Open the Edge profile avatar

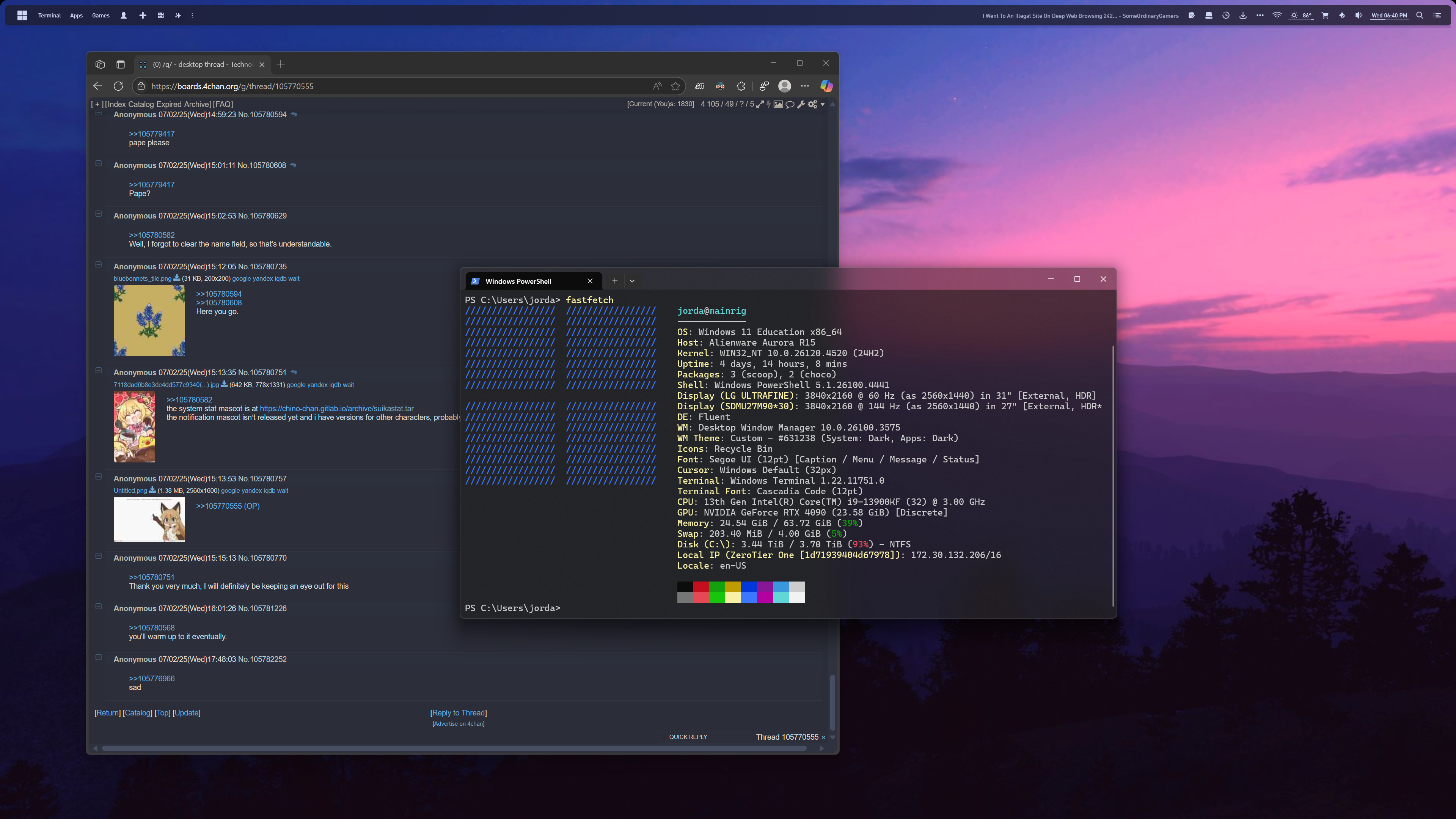coord(785,86)
